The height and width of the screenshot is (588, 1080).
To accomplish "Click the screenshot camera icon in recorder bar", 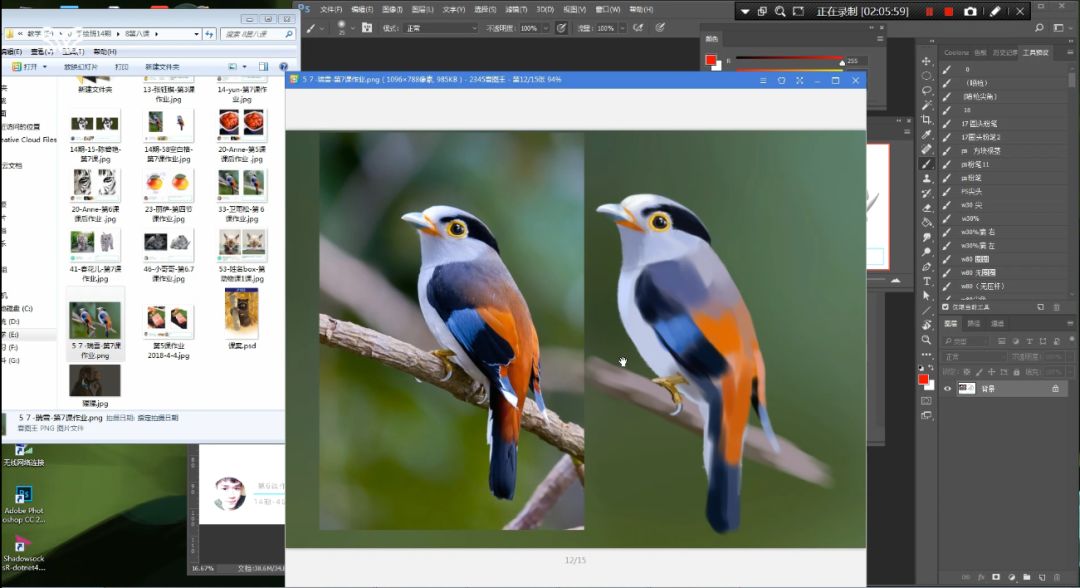I will pos(970,11).
